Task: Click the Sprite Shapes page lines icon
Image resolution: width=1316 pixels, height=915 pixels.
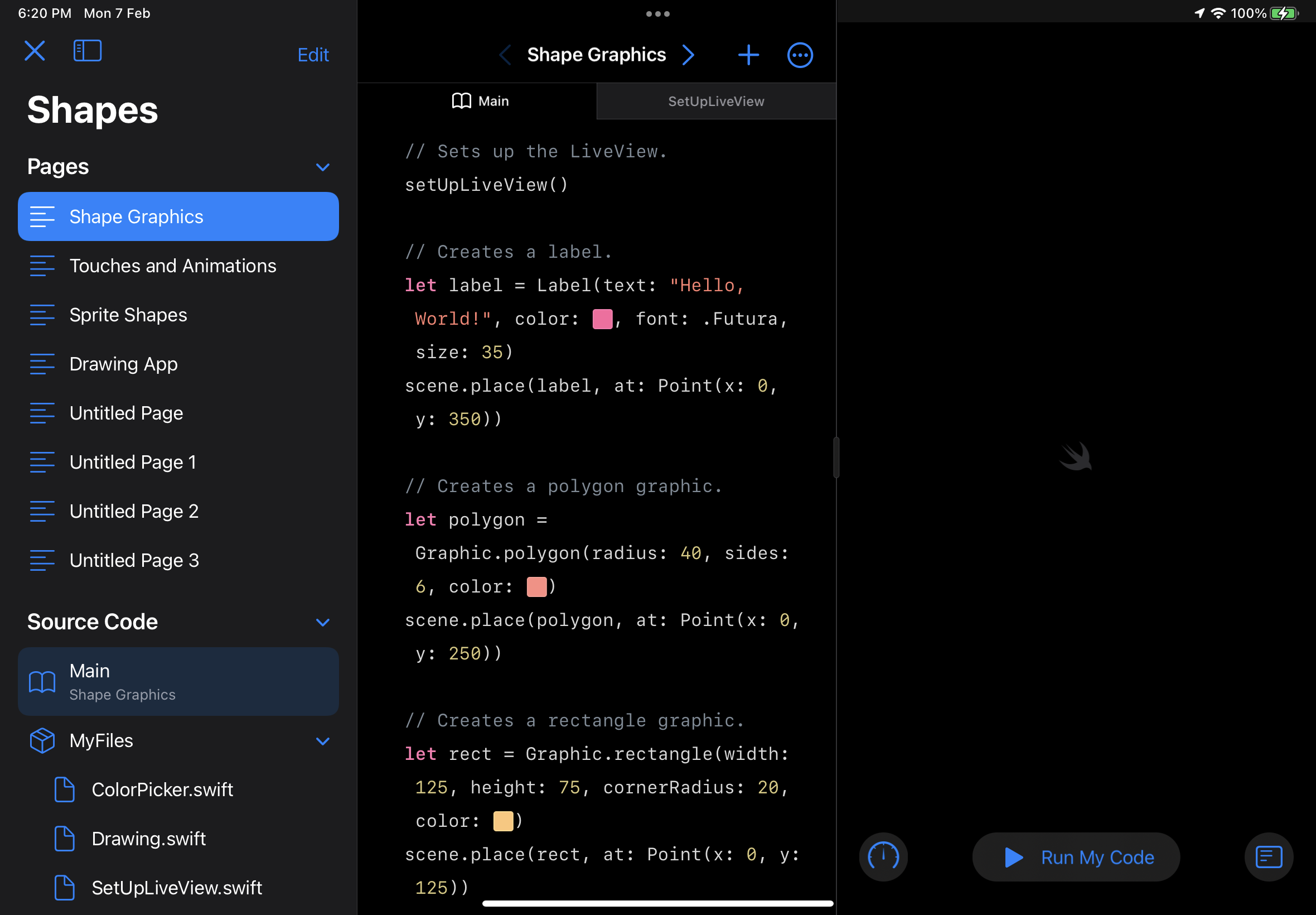Action: point(42,315)
